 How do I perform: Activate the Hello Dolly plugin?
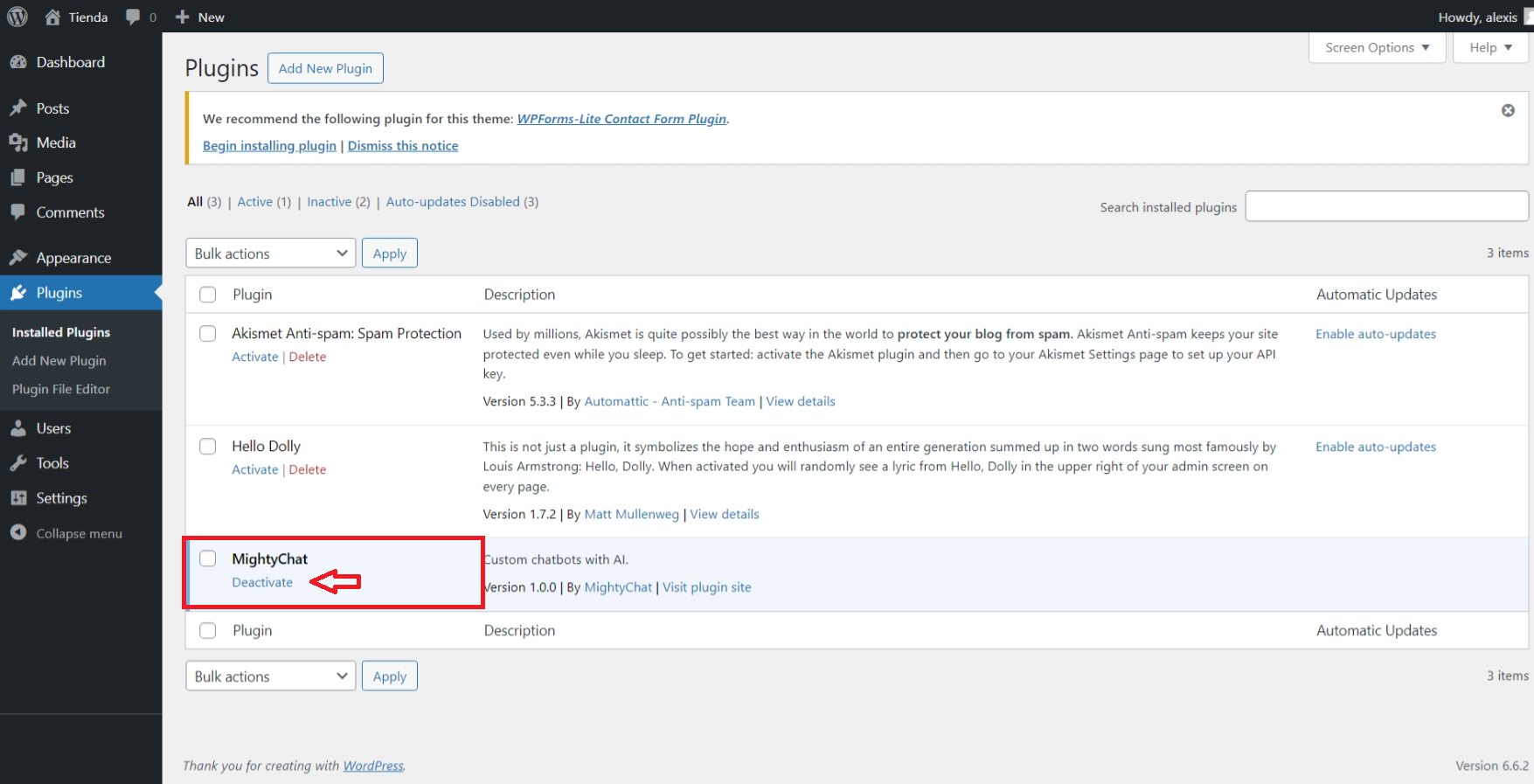(x=255, y=469)
